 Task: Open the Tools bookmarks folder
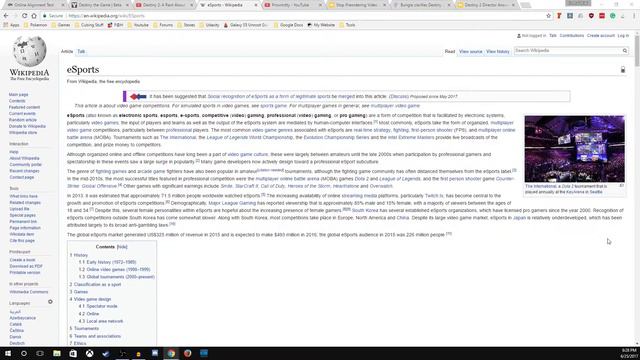click(347, 25)
